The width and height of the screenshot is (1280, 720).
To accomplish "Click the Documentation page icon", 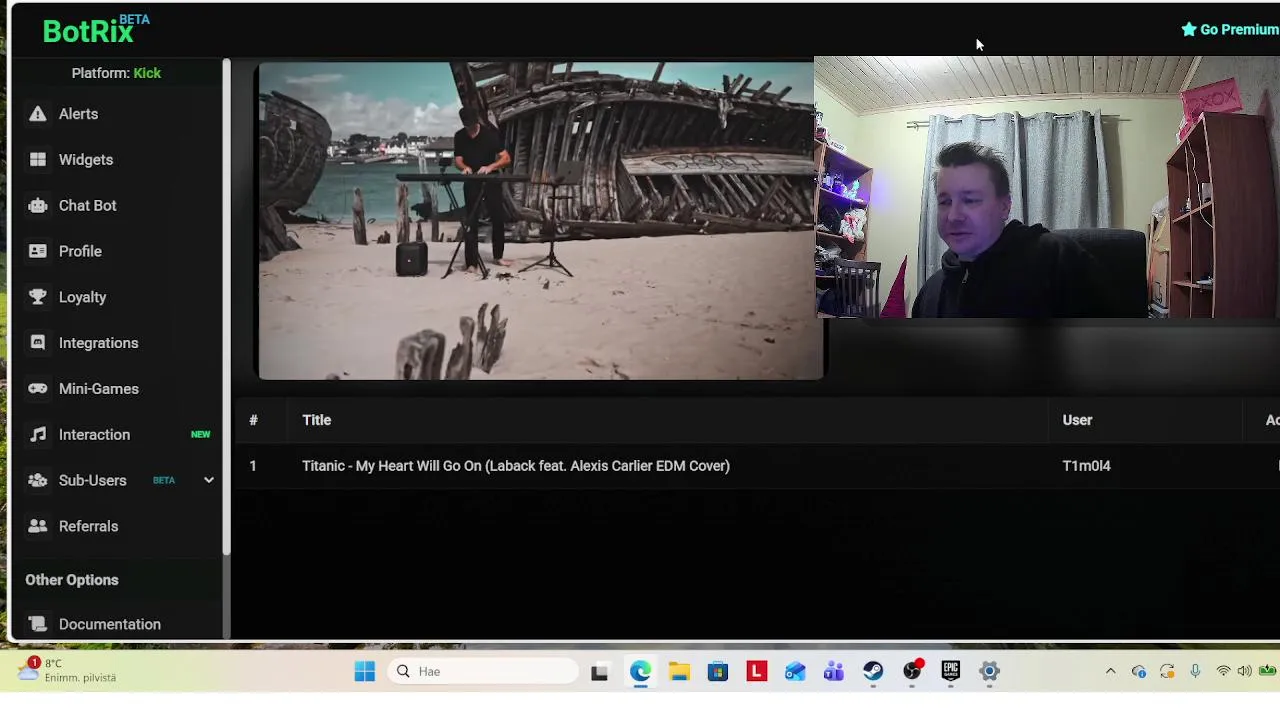I will (x=38, y=624).
